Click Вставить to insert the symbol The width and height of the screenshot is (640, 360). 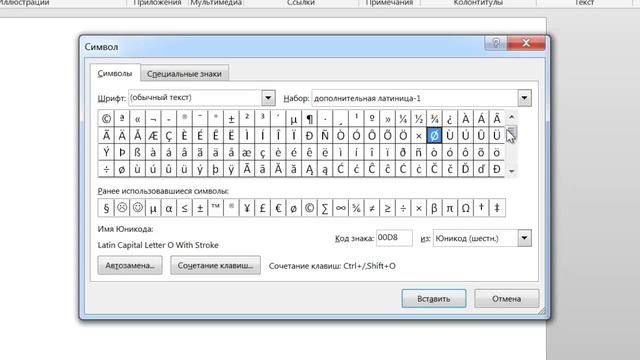pyautogui.click(x=433, y=299)
